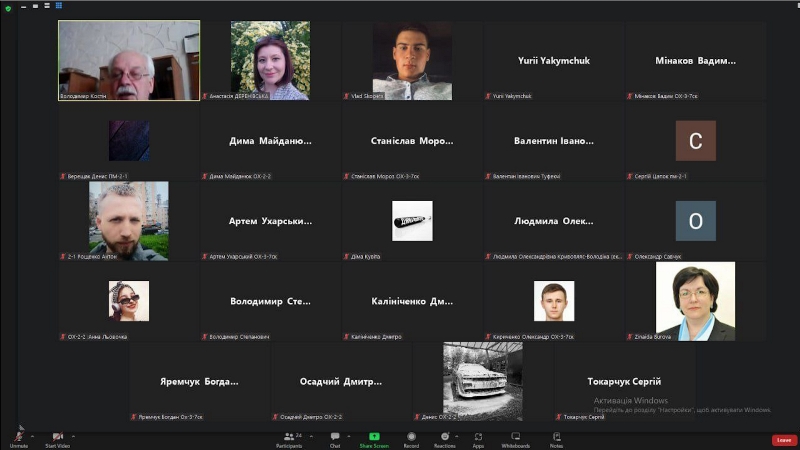
Task: Select Діма Kyвіта bat image avatar
Action: point(412,221)
